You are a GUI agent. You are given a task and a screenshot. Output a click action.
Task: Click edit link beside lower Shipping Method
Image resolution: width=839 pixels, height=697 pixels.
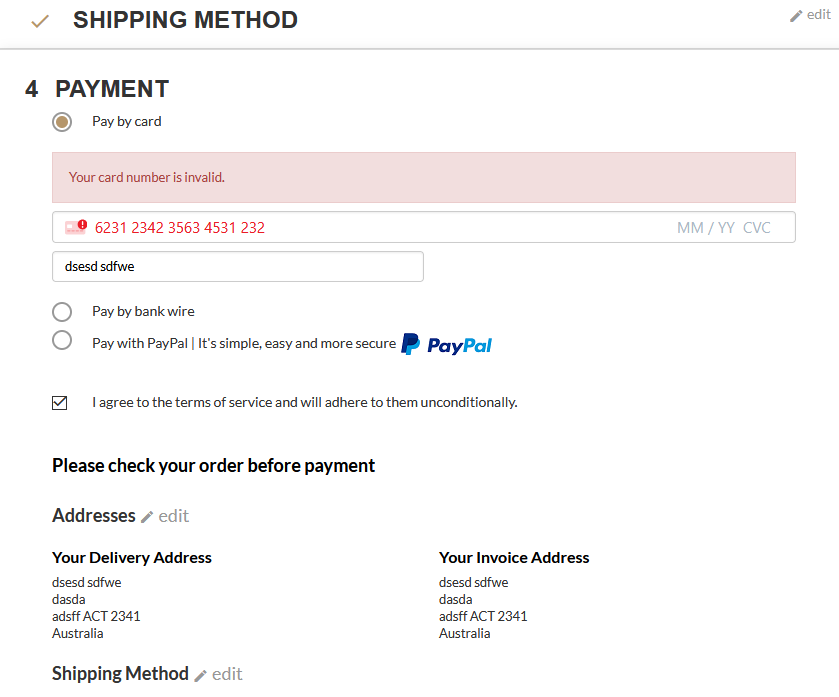[x=227, y=674]
